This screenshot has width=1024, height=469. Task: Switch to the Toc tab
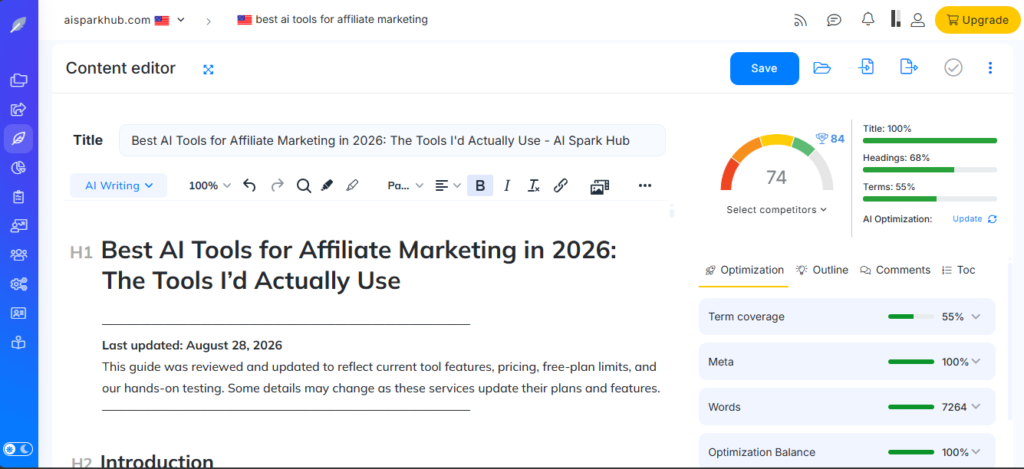click(959, 270)
